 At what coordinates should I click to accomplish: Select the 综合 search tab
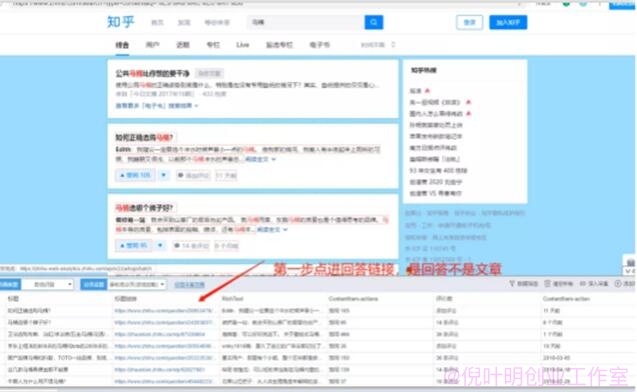pyautogui.click(x=122, y=45)
